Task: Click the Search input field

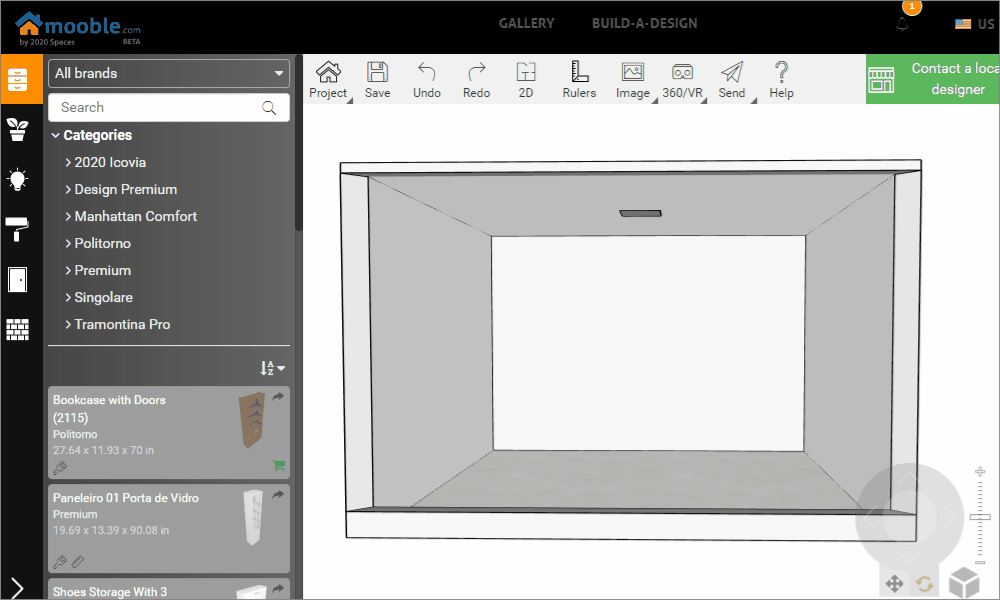Action: tap(168, 108)
